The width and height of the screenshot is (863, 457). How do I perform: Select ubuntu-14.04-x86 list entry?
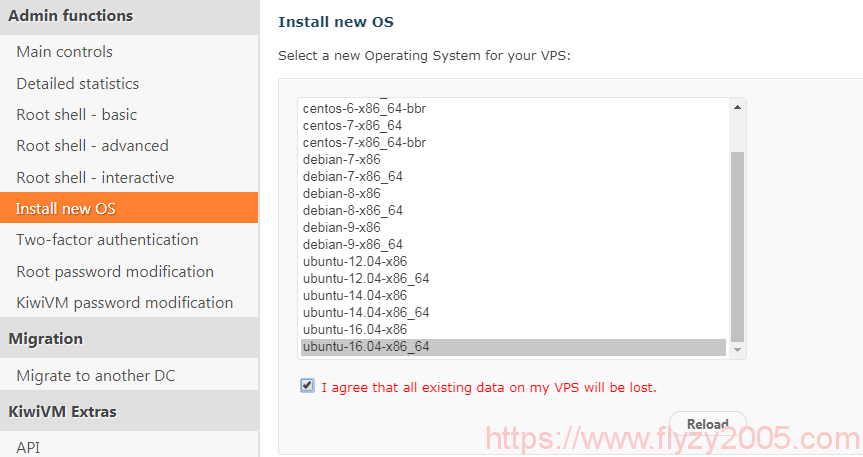click(355, 295)
